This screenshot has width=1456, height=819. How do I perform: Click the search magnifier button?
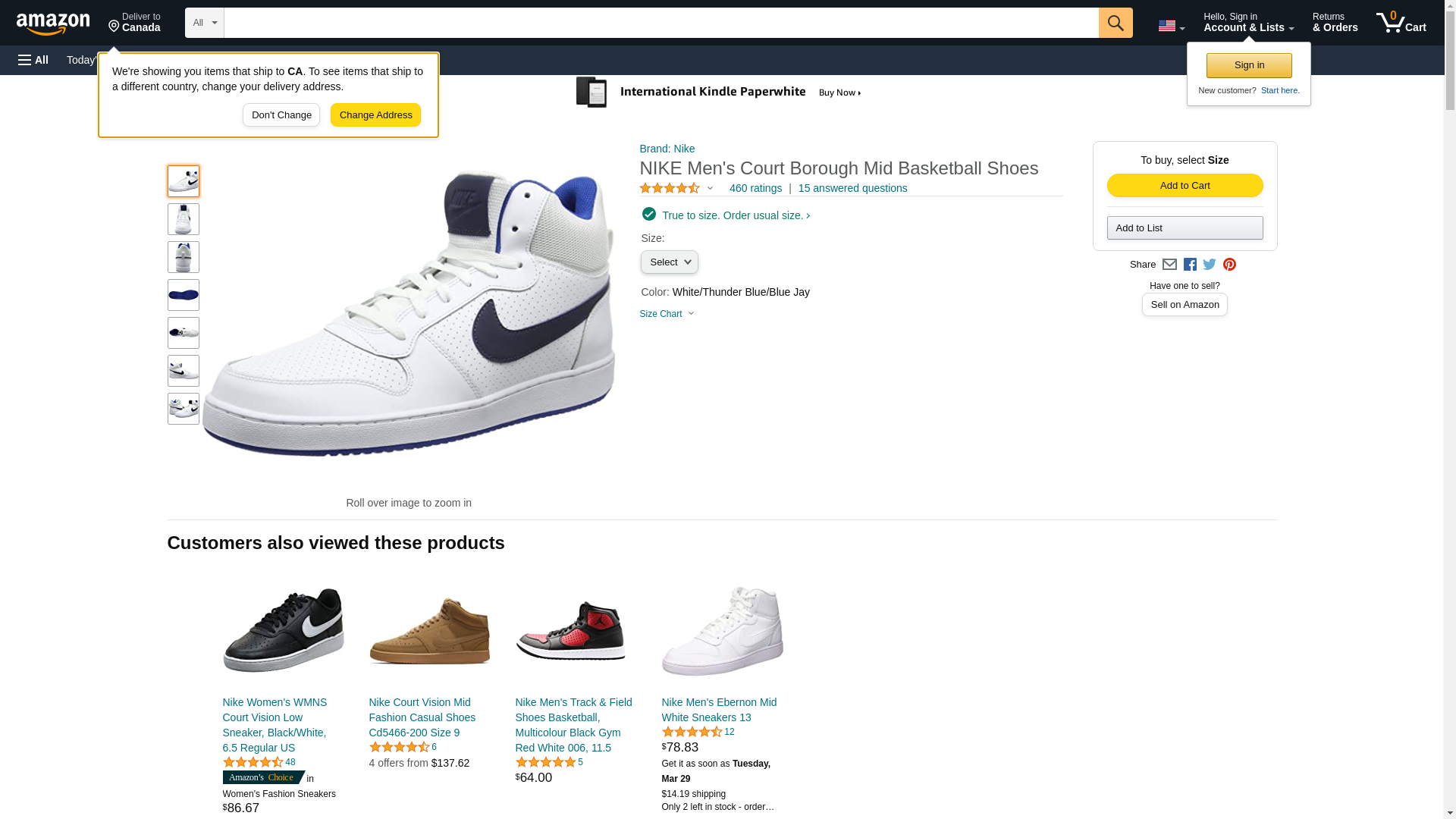tap(1115, 23)
